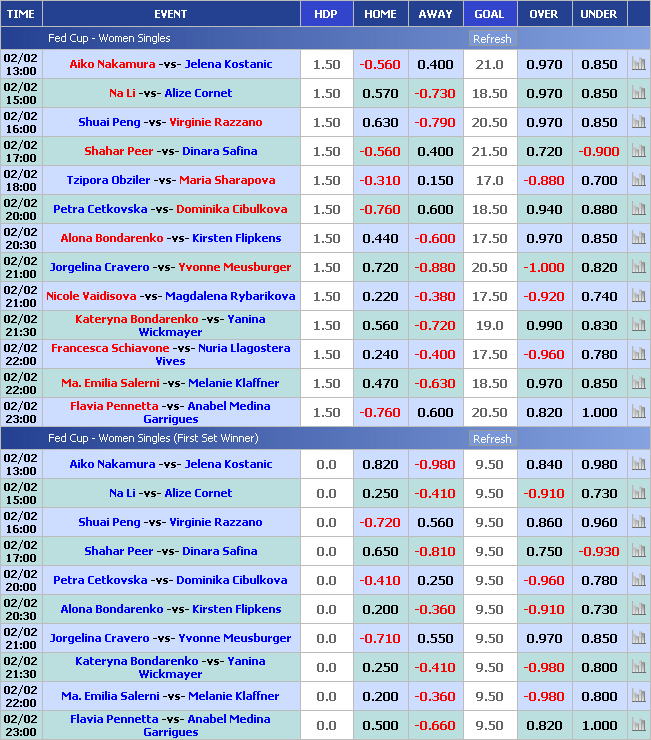Refresh the Fed Cup Women Singles odds
This screenshot has height=740, width=651.
click(491, 39)
